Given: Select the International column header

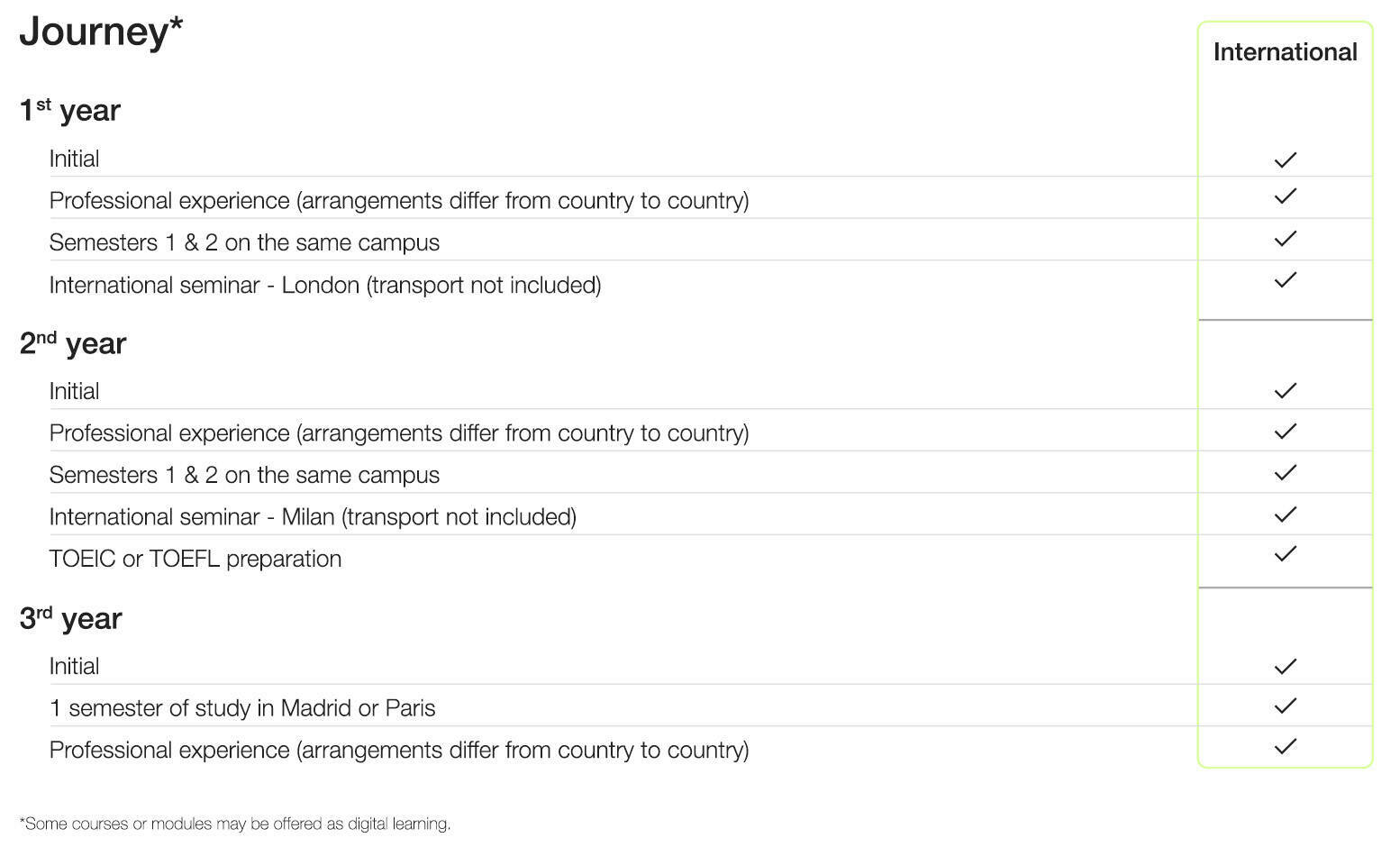Looking at the screenshot, I should click(x=1285, y=52).
